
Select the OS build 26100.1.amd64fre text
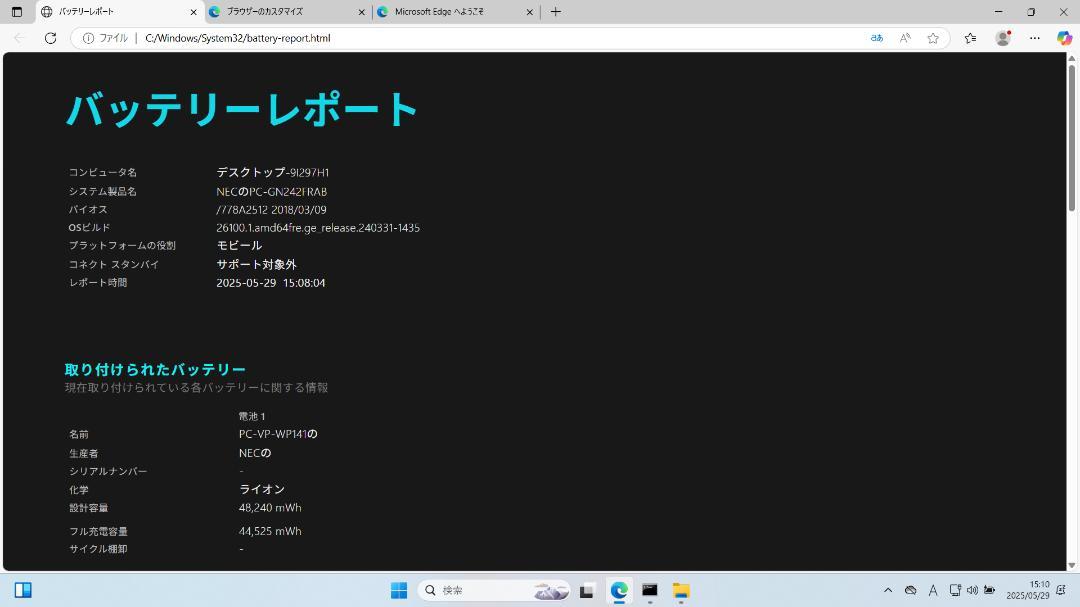(318, 227)
